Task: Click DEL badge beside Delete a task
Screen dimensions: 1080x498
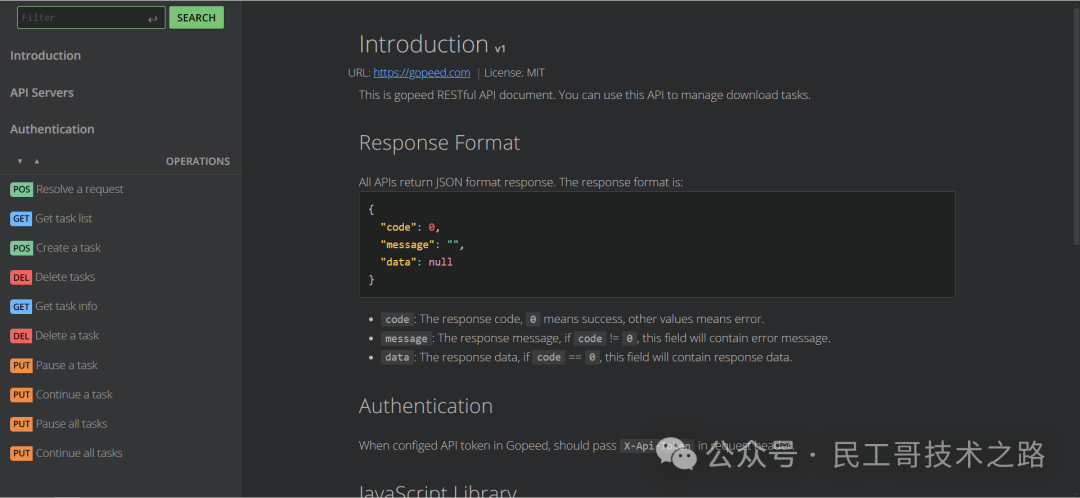Action: click(x=21, y=335)
